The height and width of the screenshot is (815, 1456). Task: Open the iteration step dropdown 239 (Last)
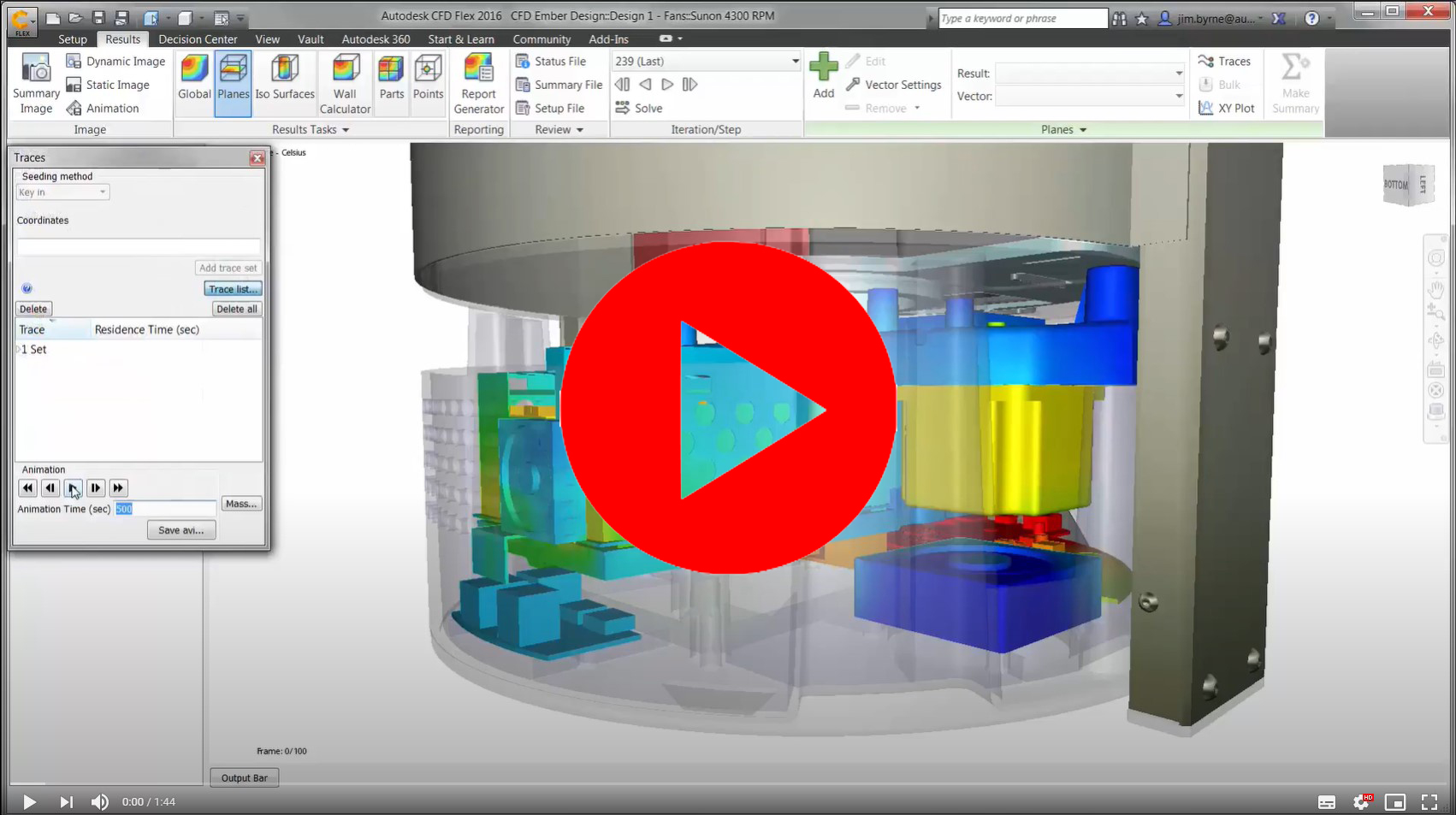(707, 61)
